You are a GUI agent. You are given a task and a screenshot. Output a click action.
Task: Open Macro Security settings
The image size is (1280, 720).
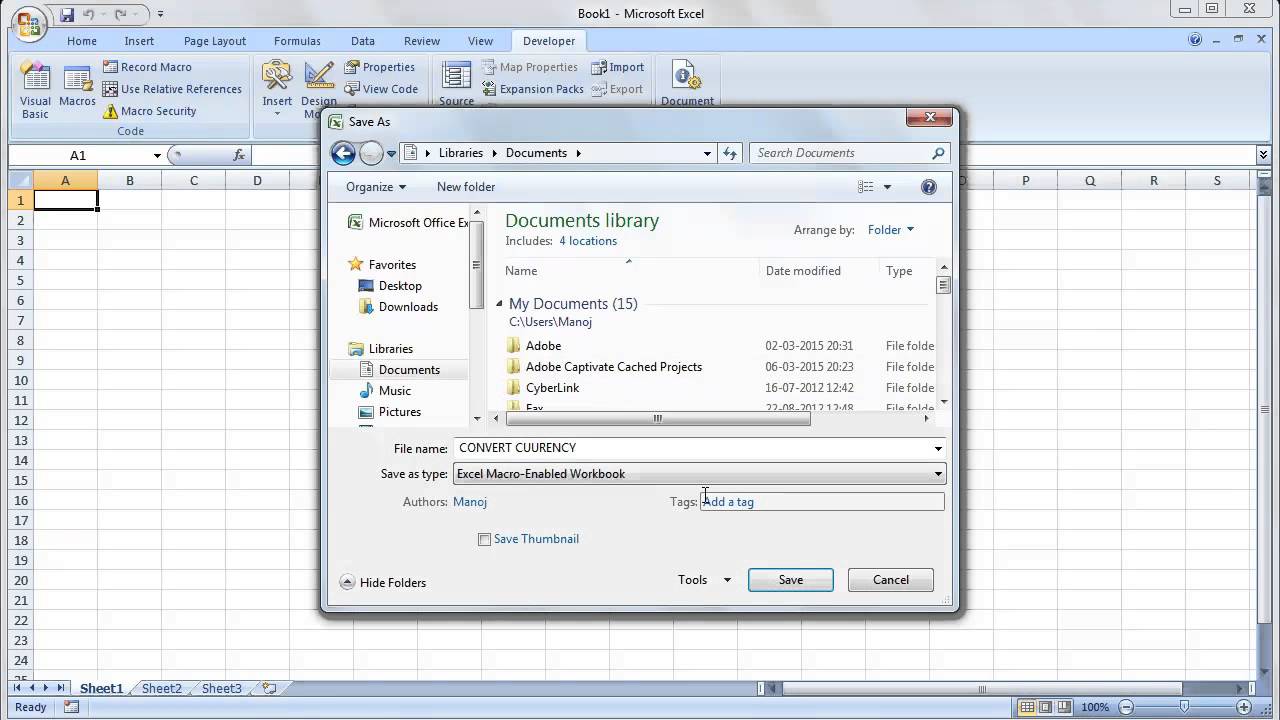[x=149, y=111]
